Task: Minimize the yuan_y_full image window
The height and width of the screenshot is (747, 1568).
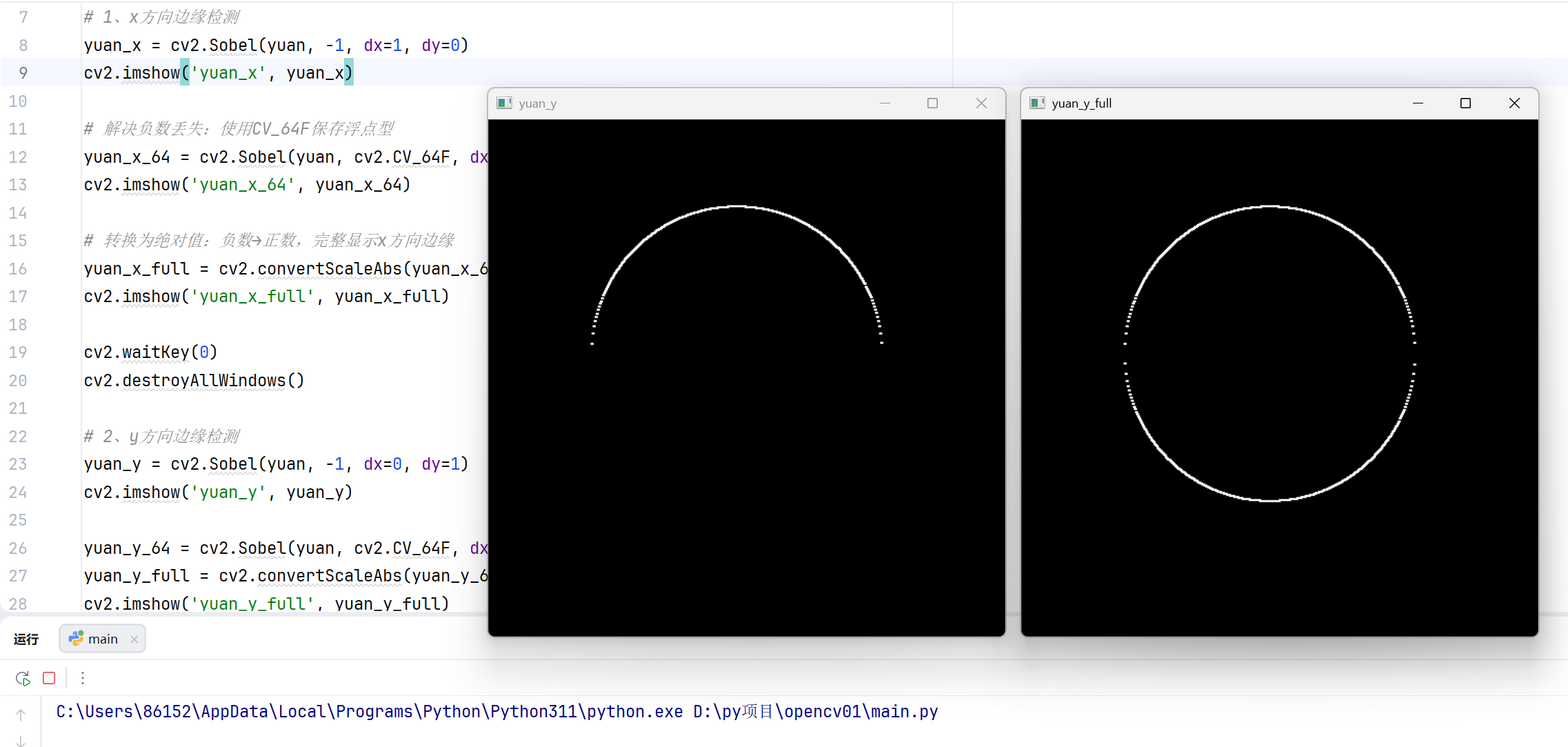Action: click(1418, 103)
